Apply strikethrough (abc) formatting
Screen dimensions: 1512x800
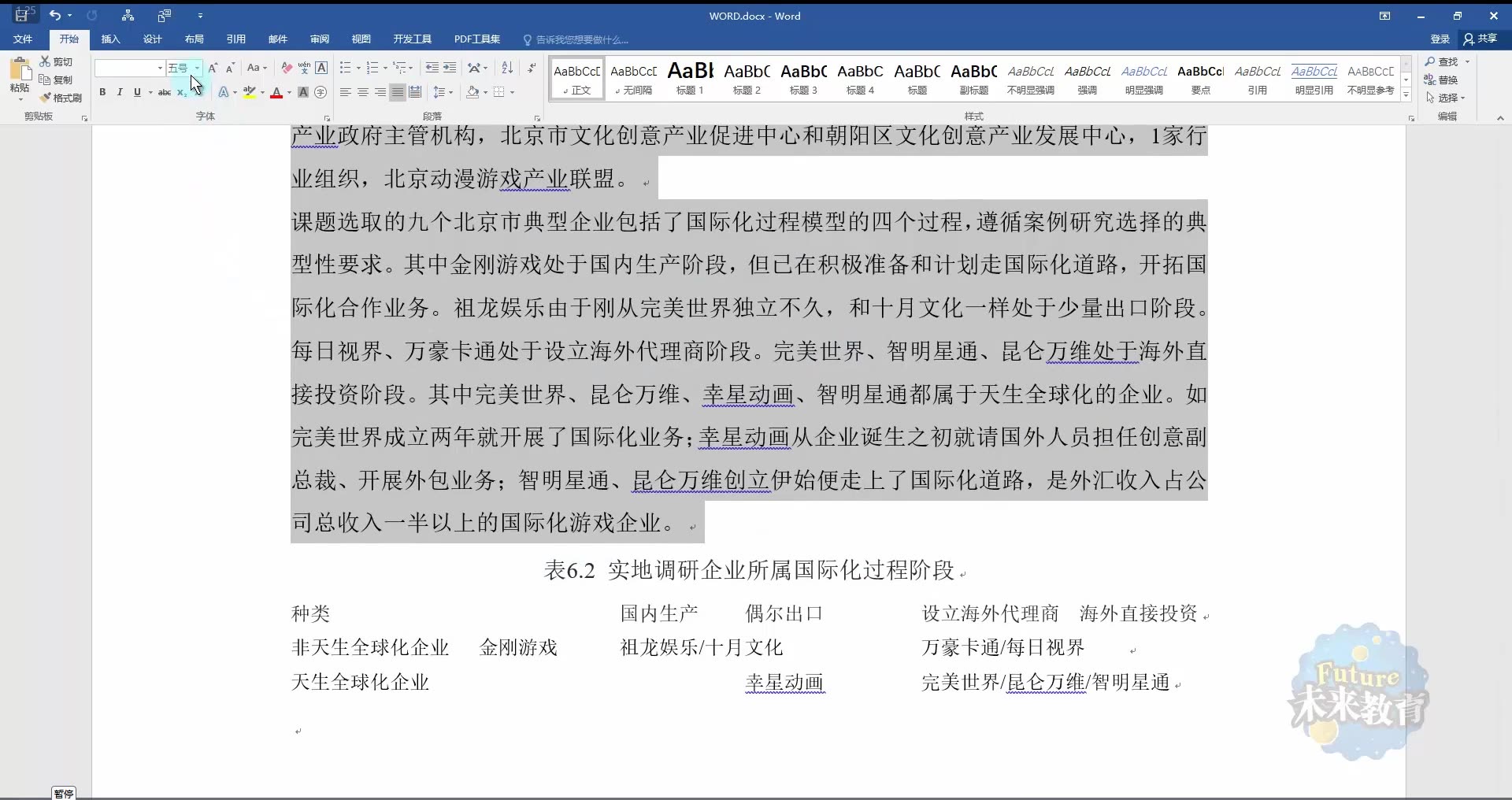click(164, 92)
